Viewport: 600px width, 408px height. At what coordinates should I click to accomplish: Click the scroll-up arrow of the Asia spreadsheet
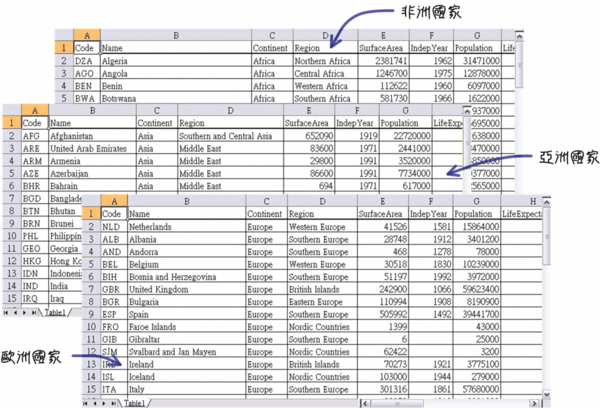coord(467,111)
